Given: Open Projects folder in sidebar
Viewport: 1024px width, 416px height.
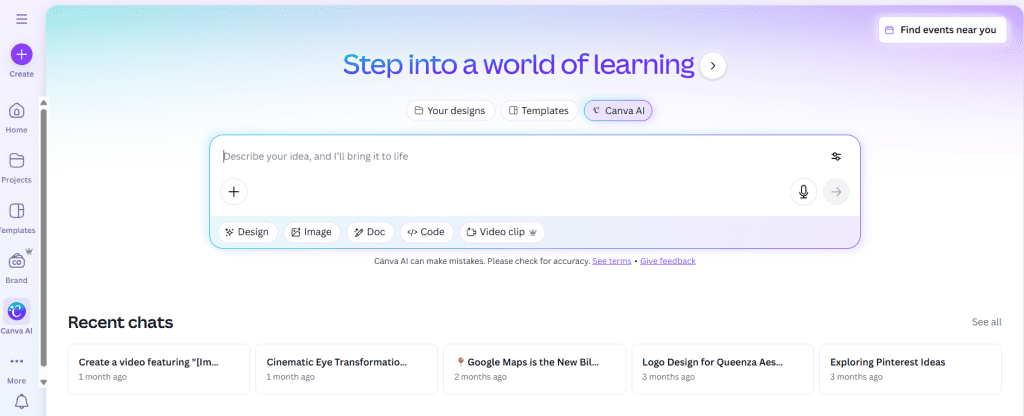Looking at the screenshot, I should pos(17,167).
